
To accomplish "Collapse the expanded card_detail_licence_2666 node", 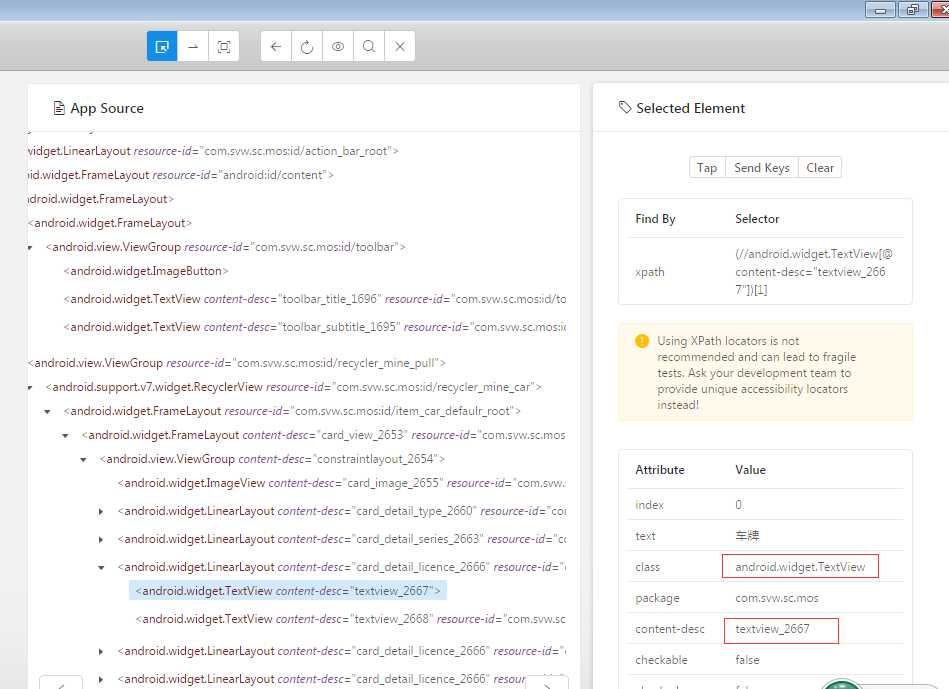I will pyautogui.click(x=101, y=567).
